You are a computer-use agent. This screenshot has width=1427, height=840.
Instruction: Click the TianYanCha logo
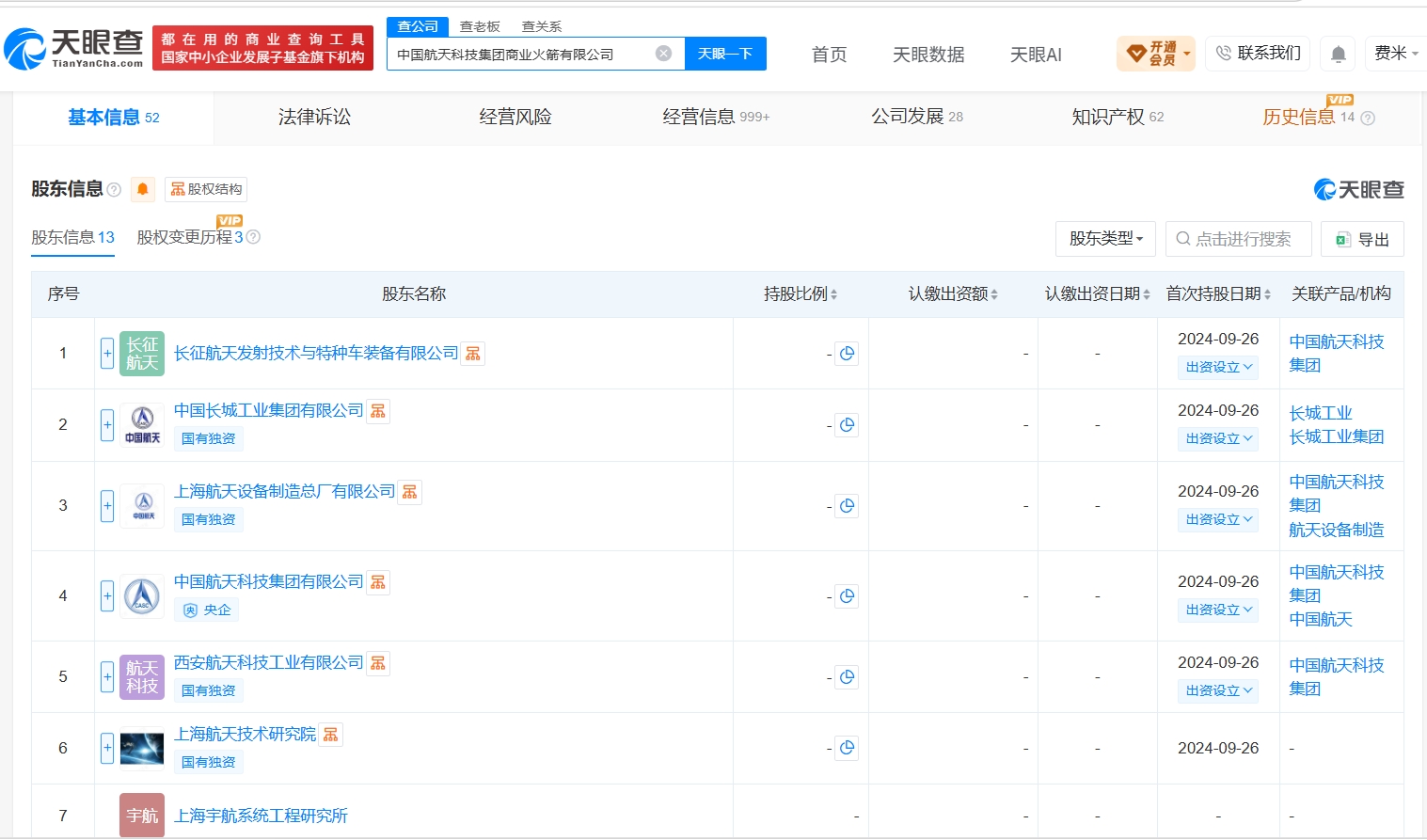73,47
